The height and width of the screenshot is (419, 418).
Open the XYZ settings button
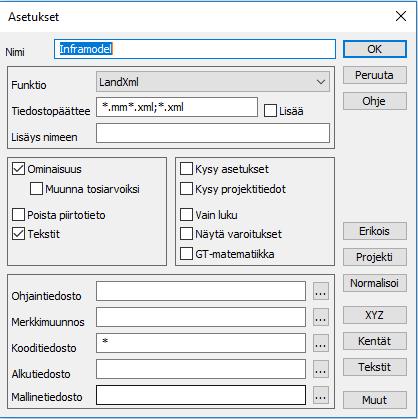(375, 315)
